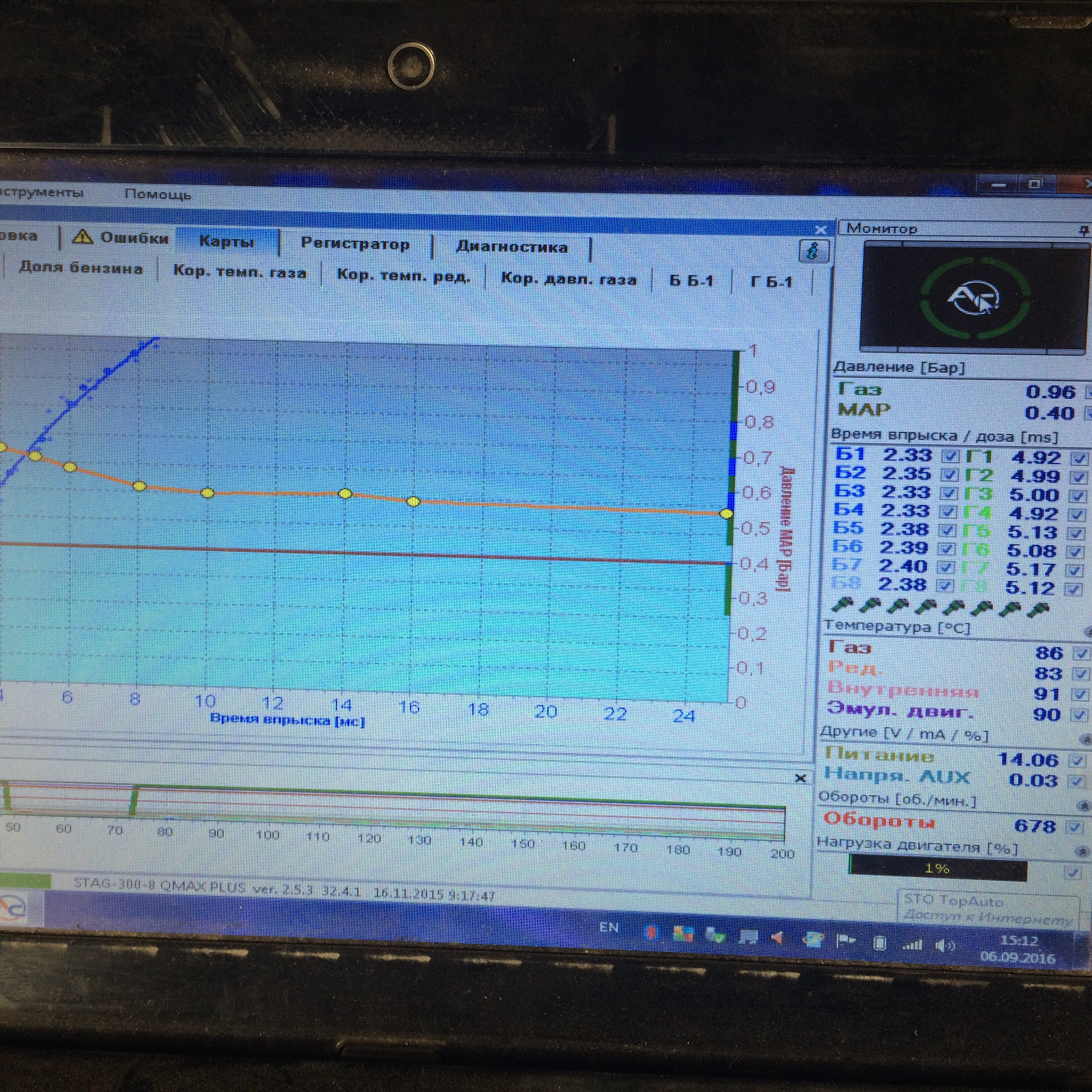The image size is (1092, 1092).
Task: Click the first green injector icon
Action: pyautogui.click(x=842, y=606)
